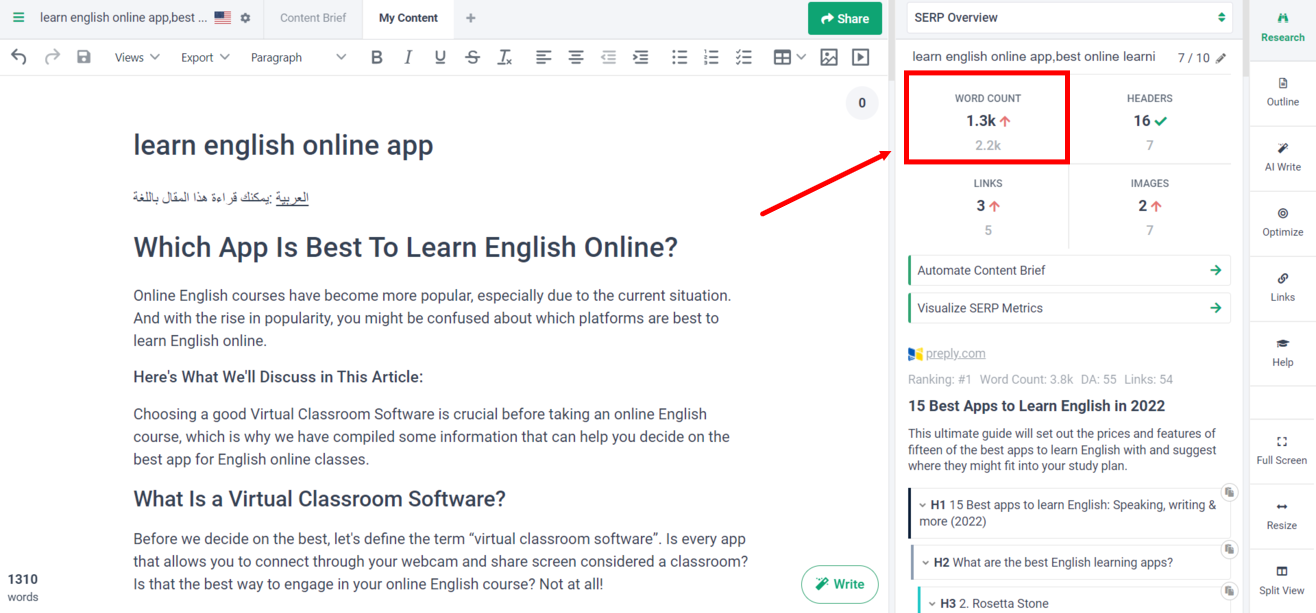The height and width of the screenshot is (613, 1316).
Task: Open the Views dropdown
Action: click(x=136, y=57)
